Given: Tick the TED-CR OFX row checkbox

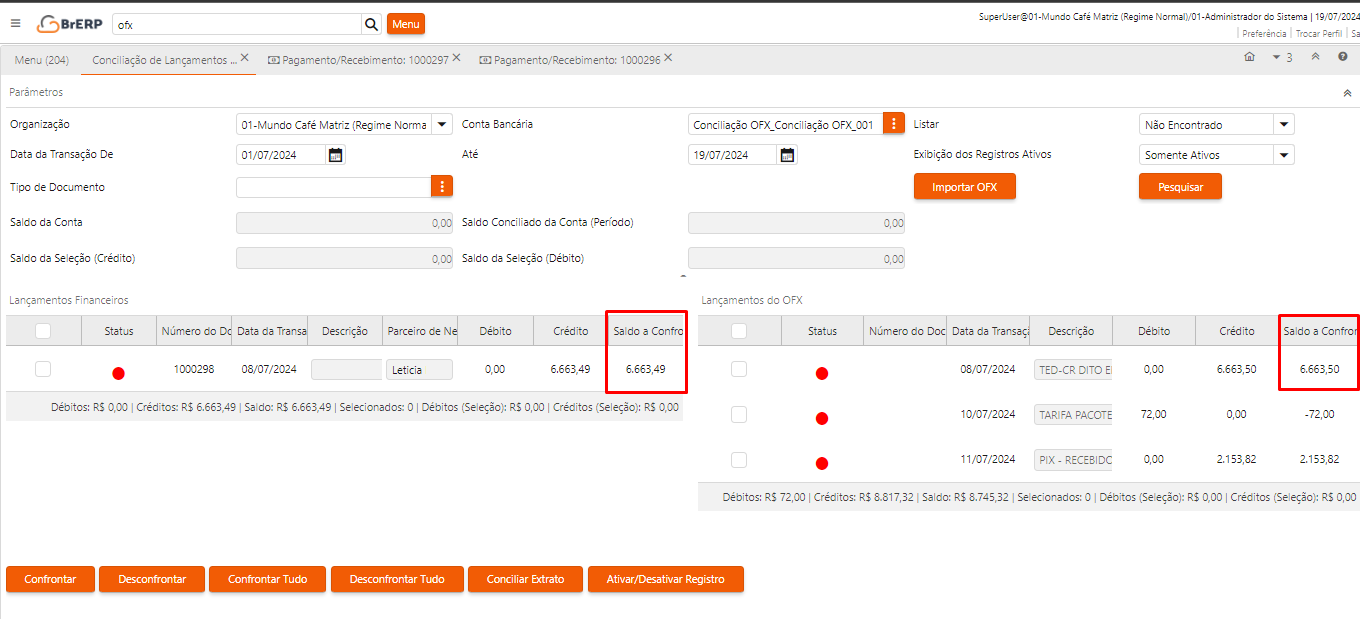Looking at the screenshot, I should click(x=739, y=369).
